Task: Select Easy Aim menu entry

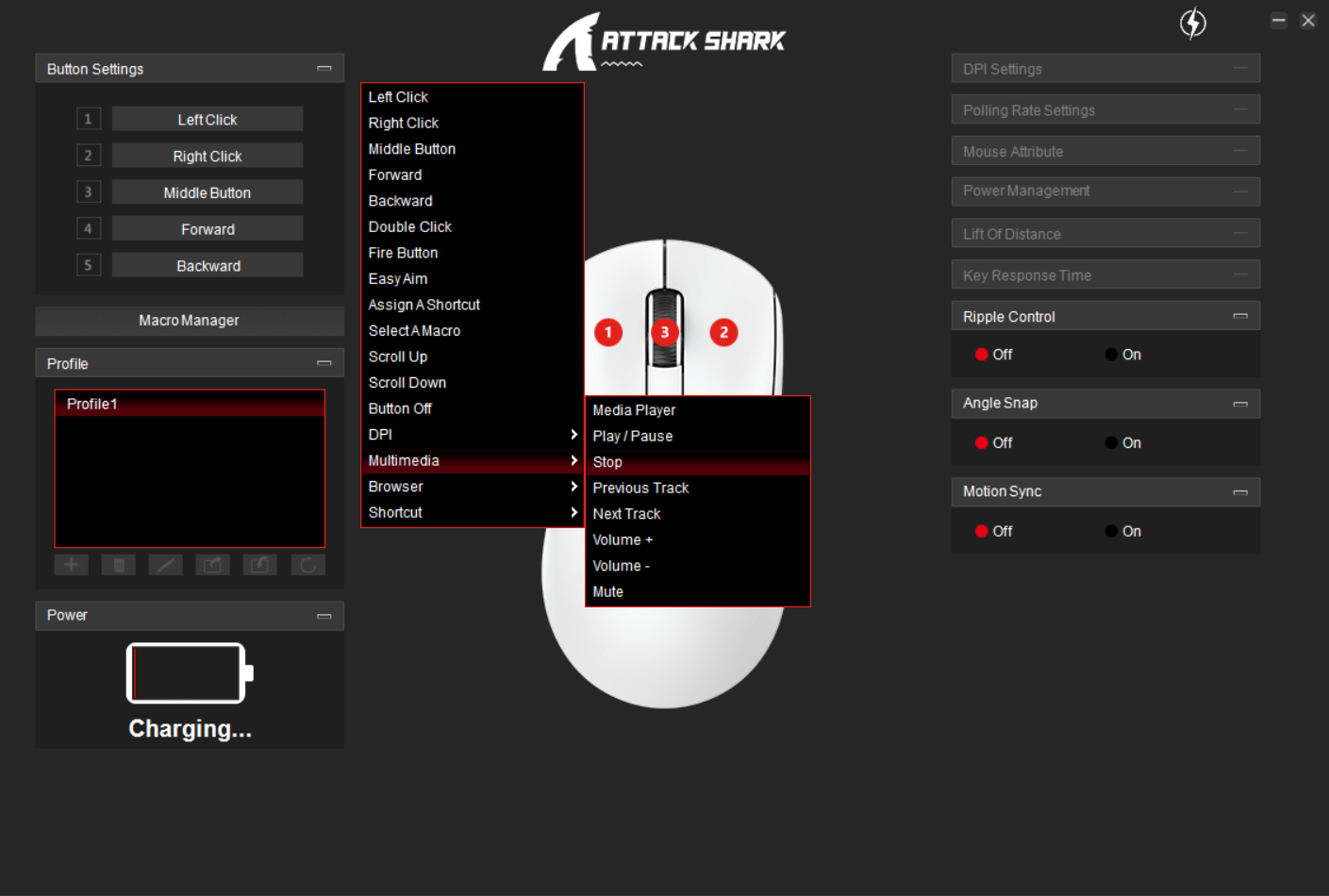Action: [473, 279]
